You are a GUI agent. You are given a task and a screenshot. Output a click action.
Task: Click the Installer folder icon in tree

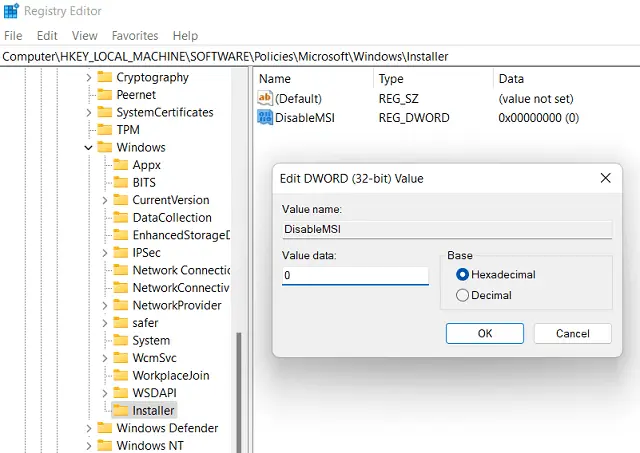click(x=120, y=410)
